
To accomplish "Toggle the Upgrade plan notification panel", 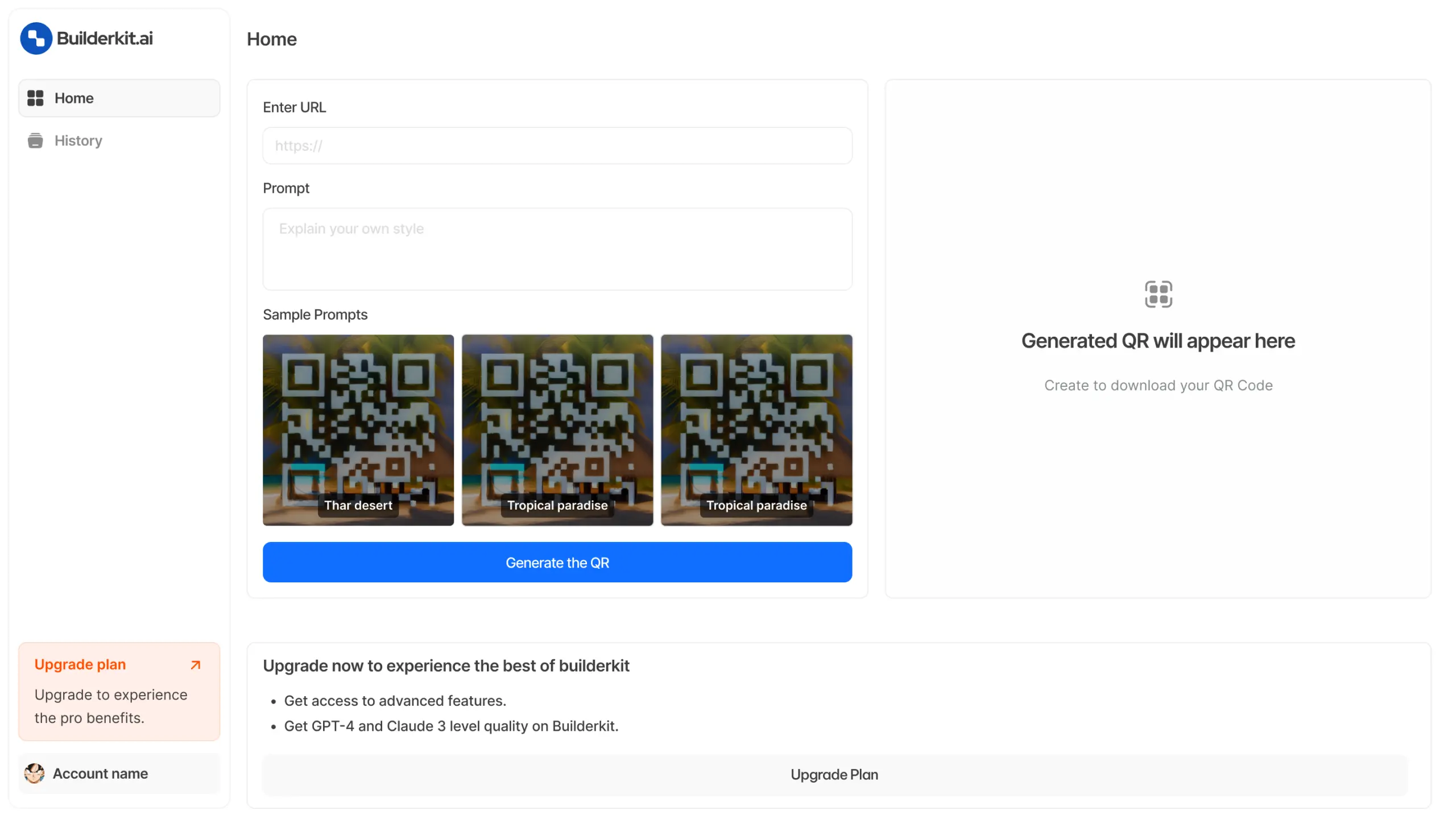I will 196,664.
